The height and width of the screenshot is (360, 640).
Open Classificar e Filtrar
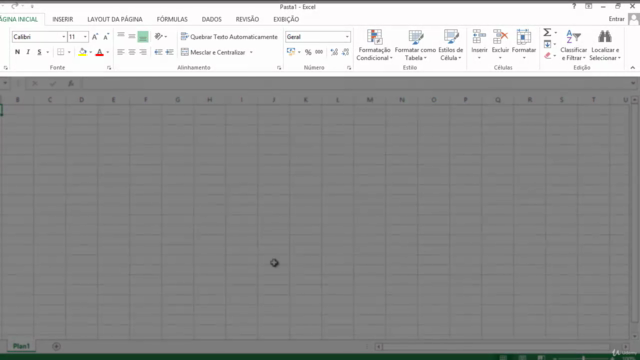click(x=573, y=45)
